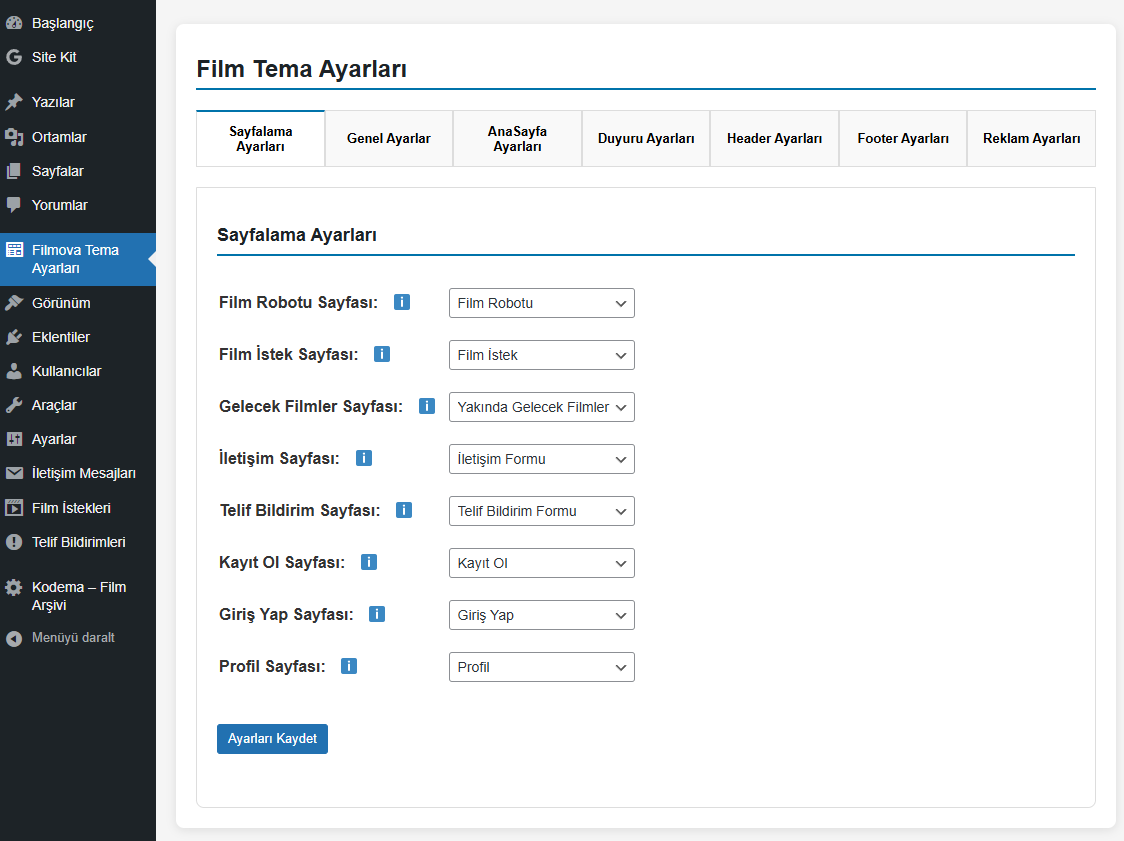Screen dimensions: 1124x841
Task: Click info icon next to Telif Bildirim Sayfası
Action: pos(404,510)
